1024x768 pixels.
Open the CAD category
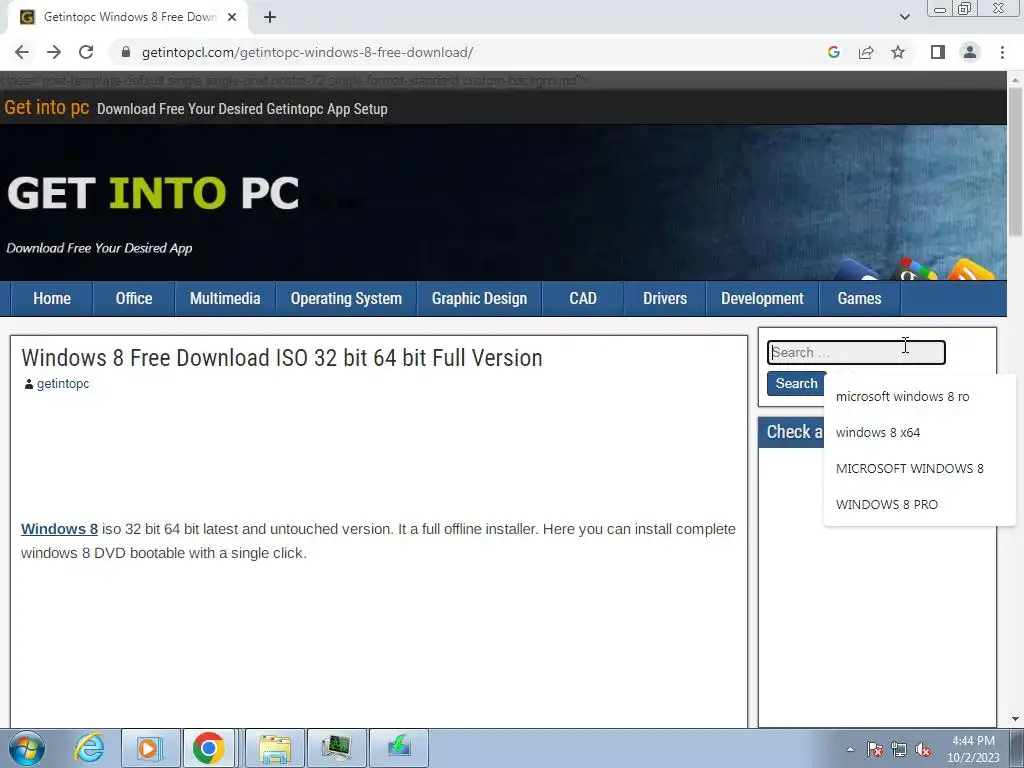[x=583, y=298]
